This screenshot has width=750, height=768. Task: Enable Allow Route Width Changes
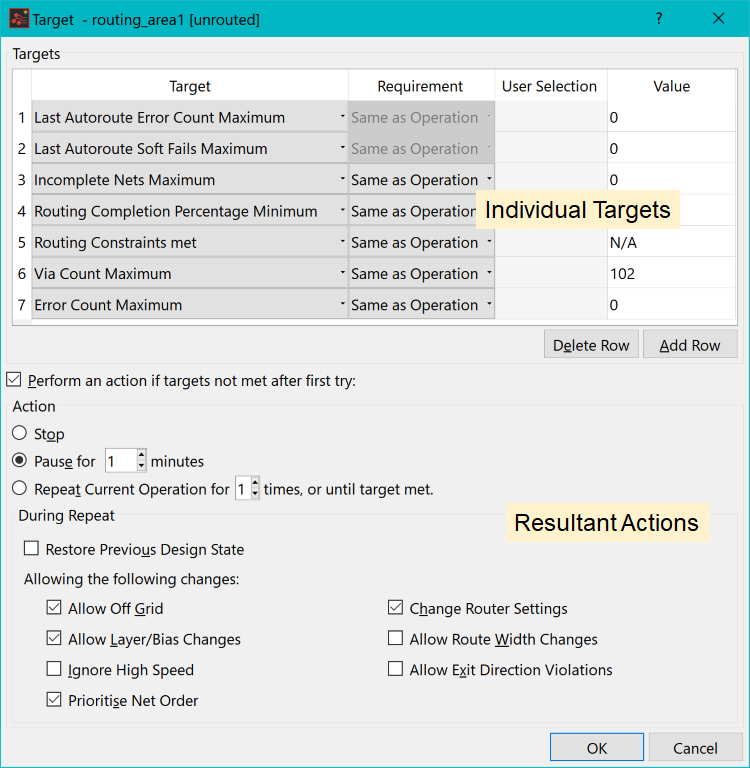395,638
